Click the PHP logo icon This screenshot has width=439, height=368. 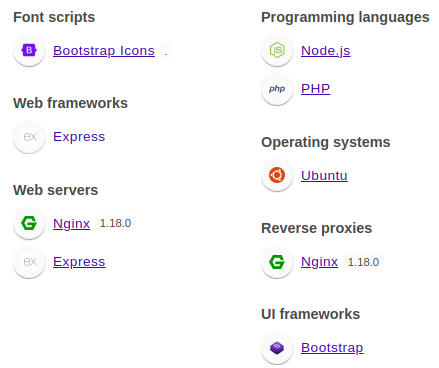277,89
